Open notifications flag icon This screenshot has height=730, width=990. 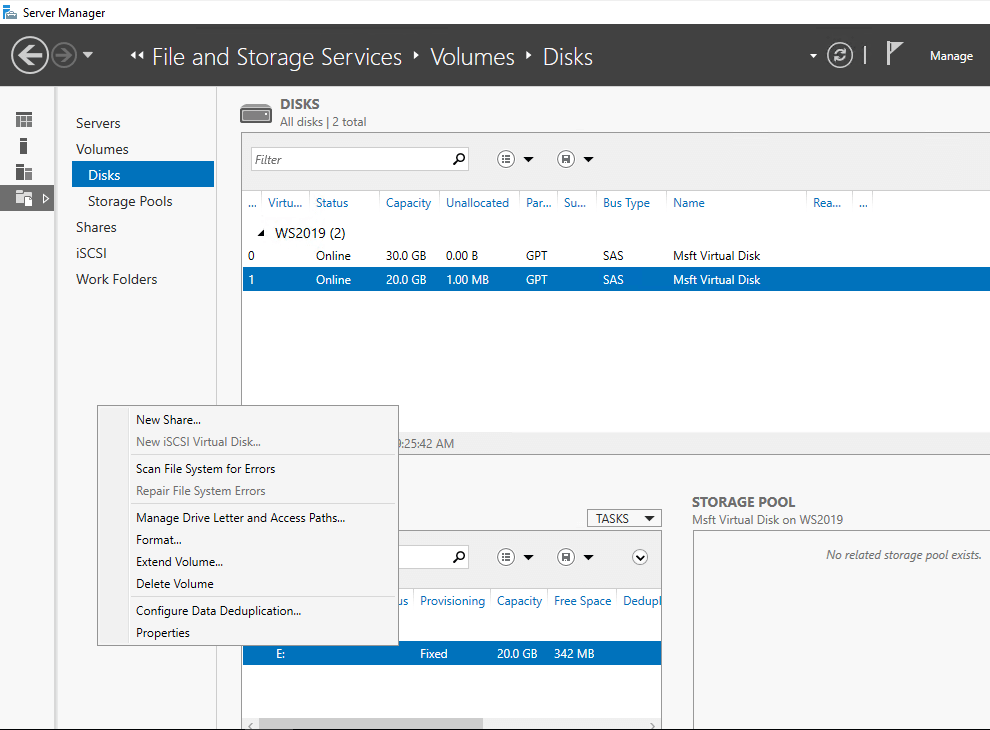pyautogui.click(x=893, y=54)
